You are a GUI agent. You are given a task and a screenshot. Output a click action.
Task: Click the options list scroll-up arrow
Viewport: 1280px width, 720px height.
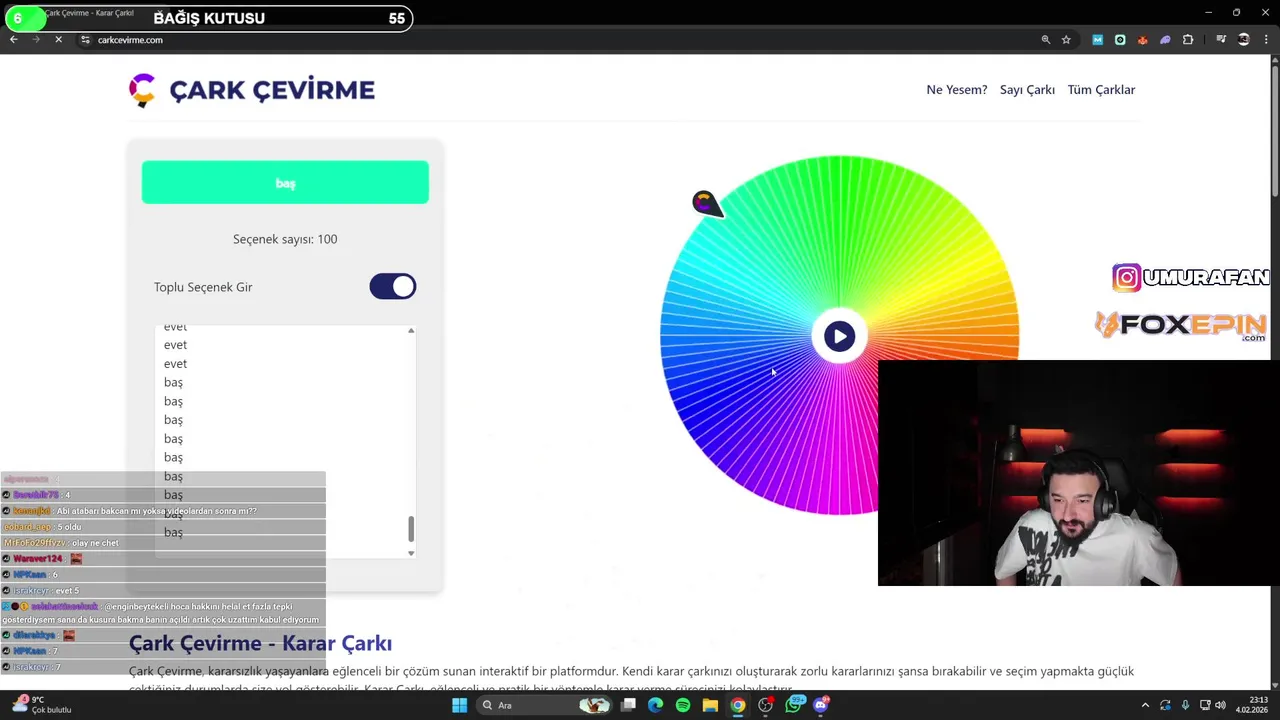(411, 331)
